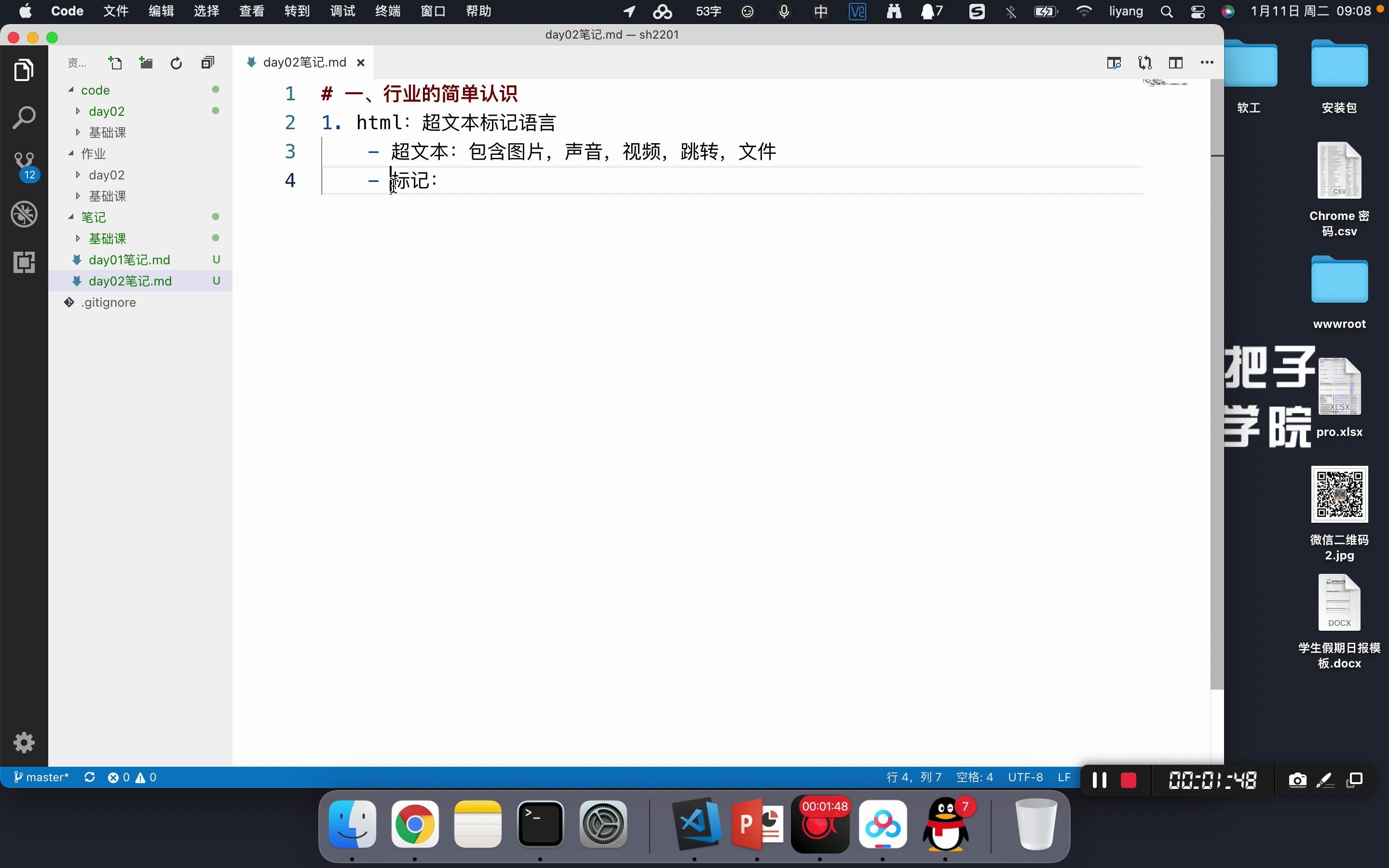
Task: Open the Search view in the activity bar
Action: (x=24, y=117)
